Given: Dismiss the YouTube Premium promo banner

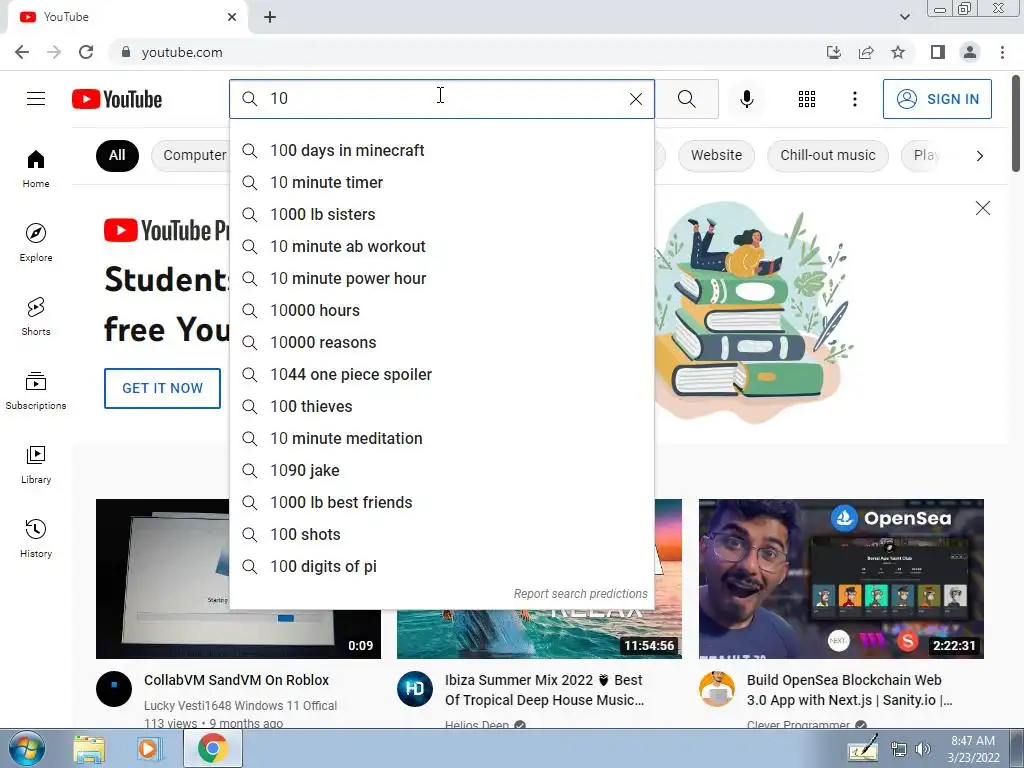Looking at the screenshot, I should pos(982,208).
